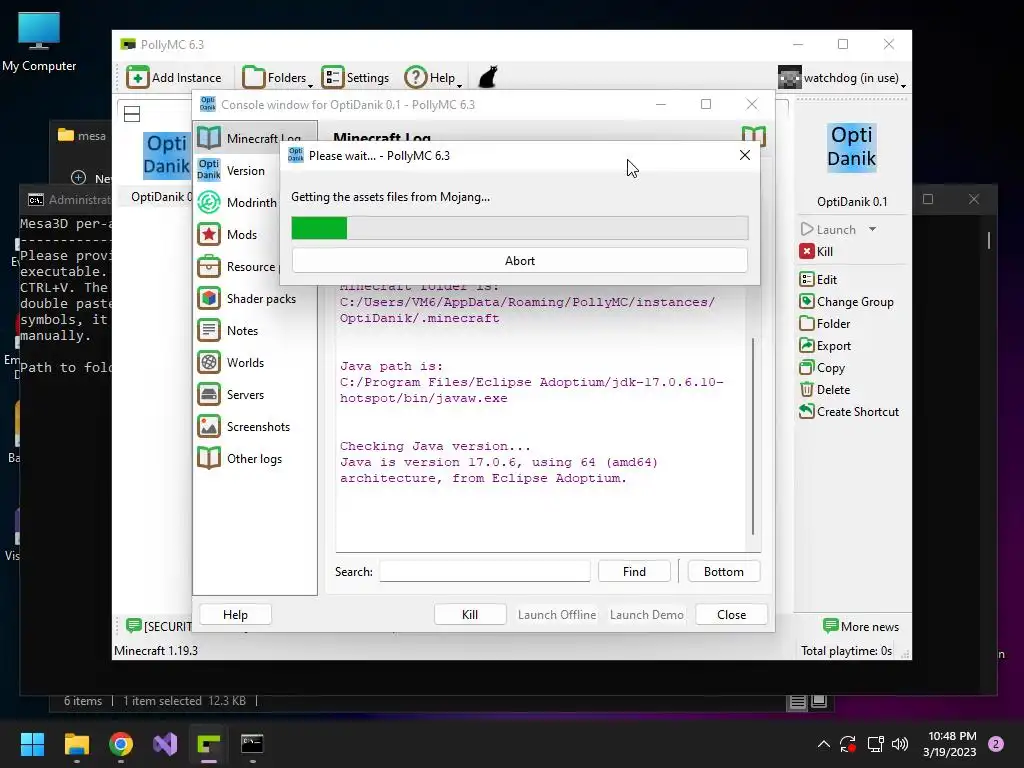This screenshot has height=768, width=1024.
Task: Open the Version page
Action: point(245,170)
